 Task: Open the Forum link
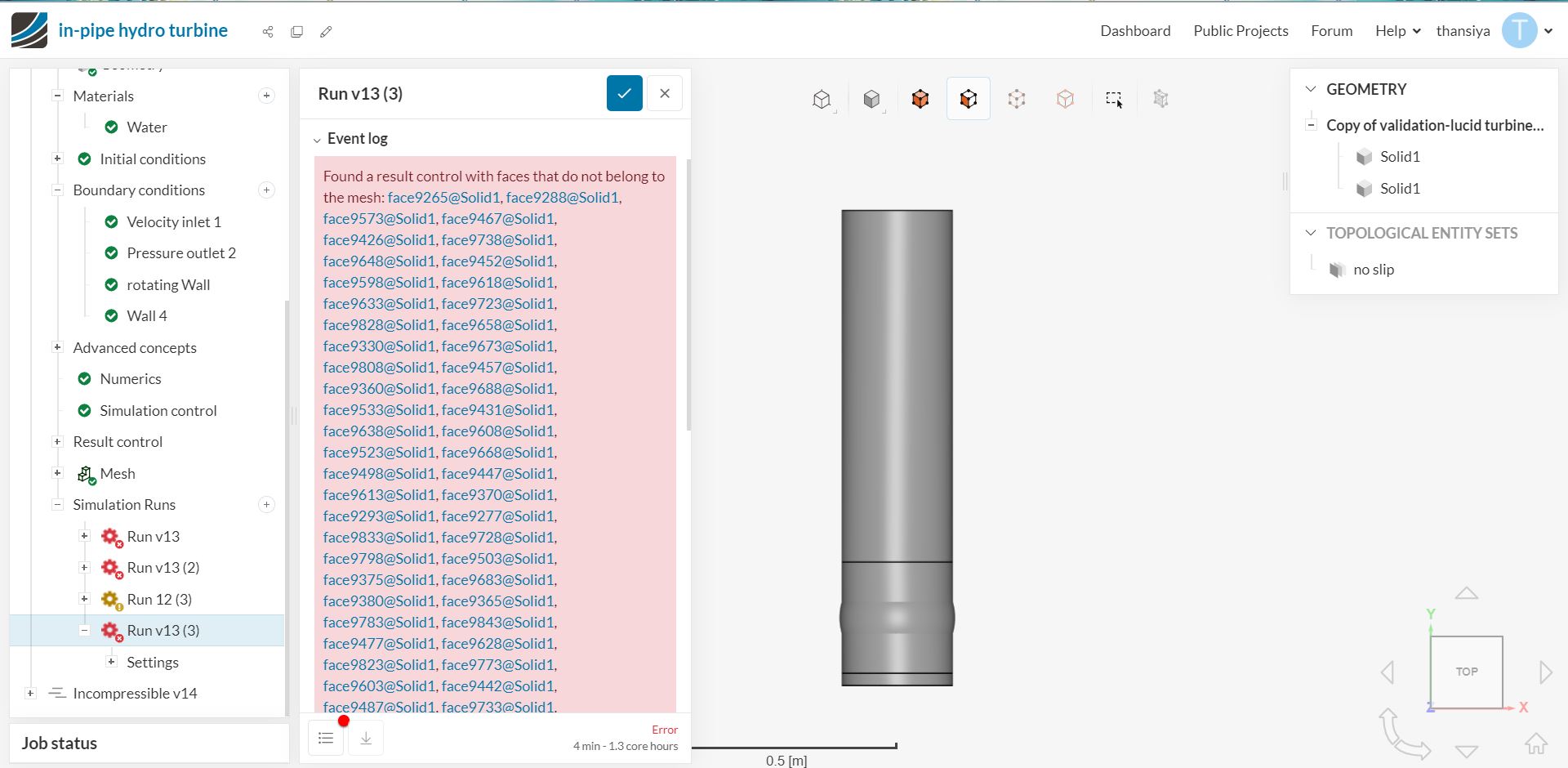point(1332,31)
